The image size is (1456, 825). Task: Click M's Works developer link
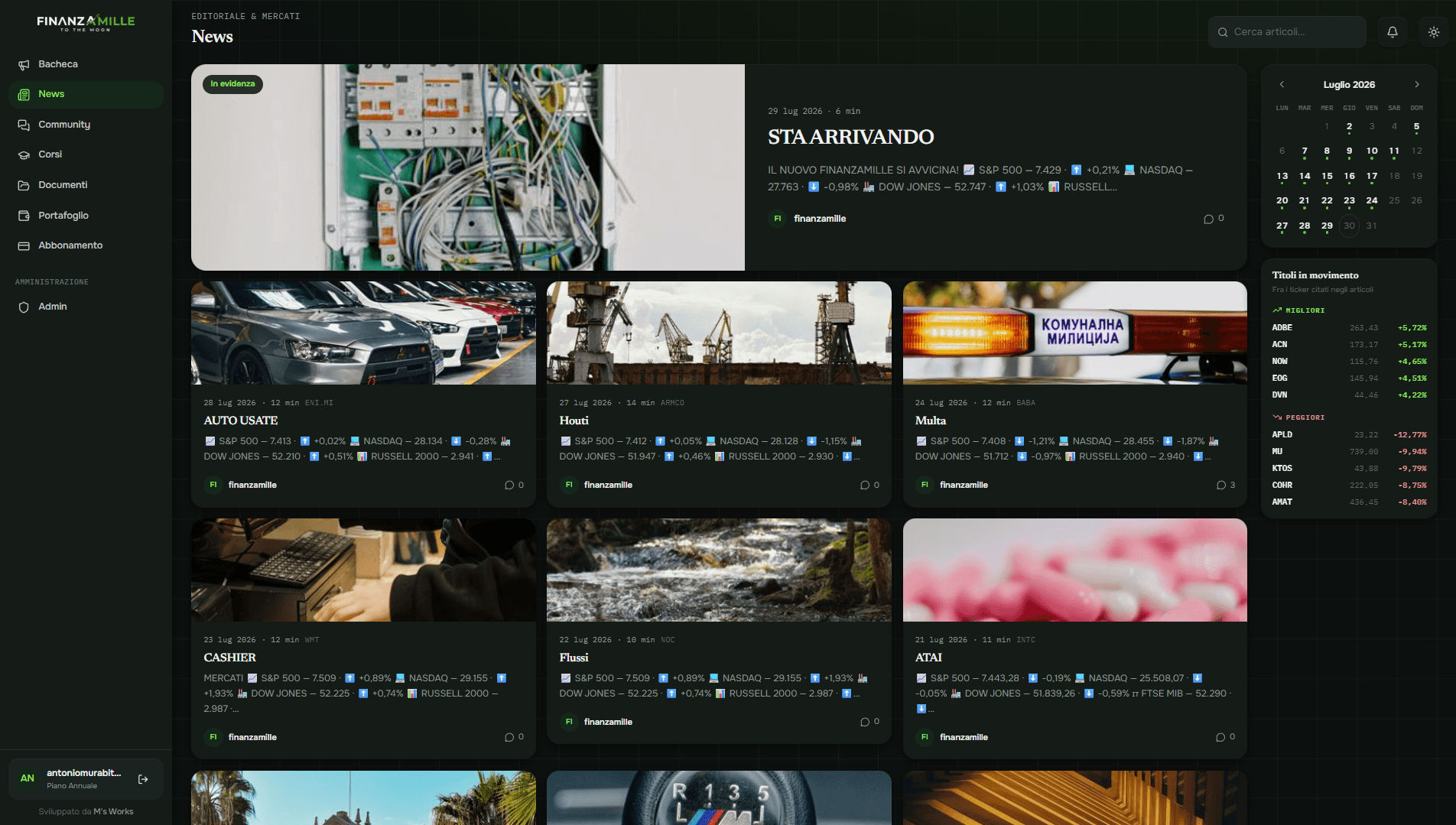113,812
